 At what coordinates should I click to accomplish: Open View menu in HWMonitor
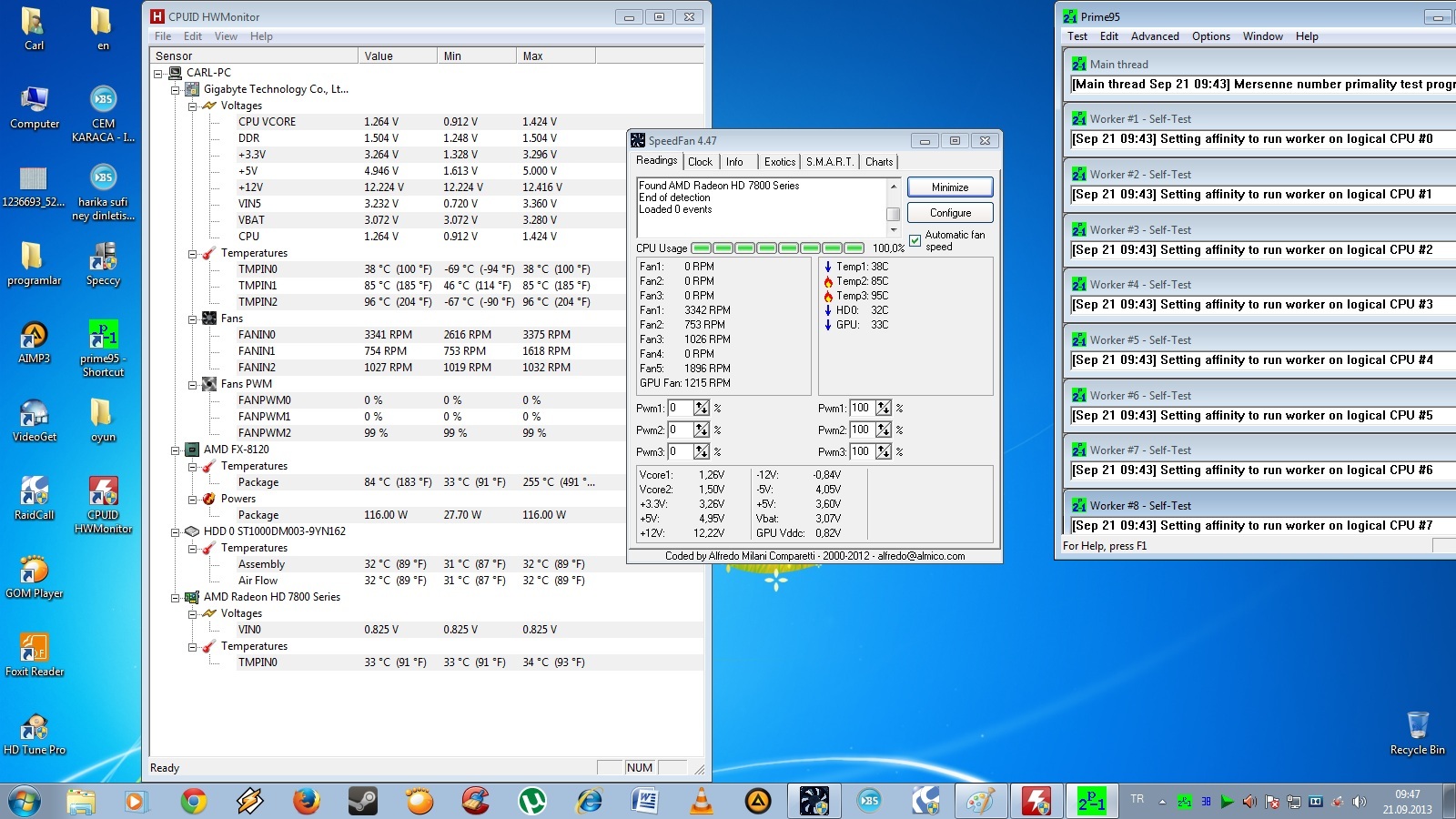[226, 36]
